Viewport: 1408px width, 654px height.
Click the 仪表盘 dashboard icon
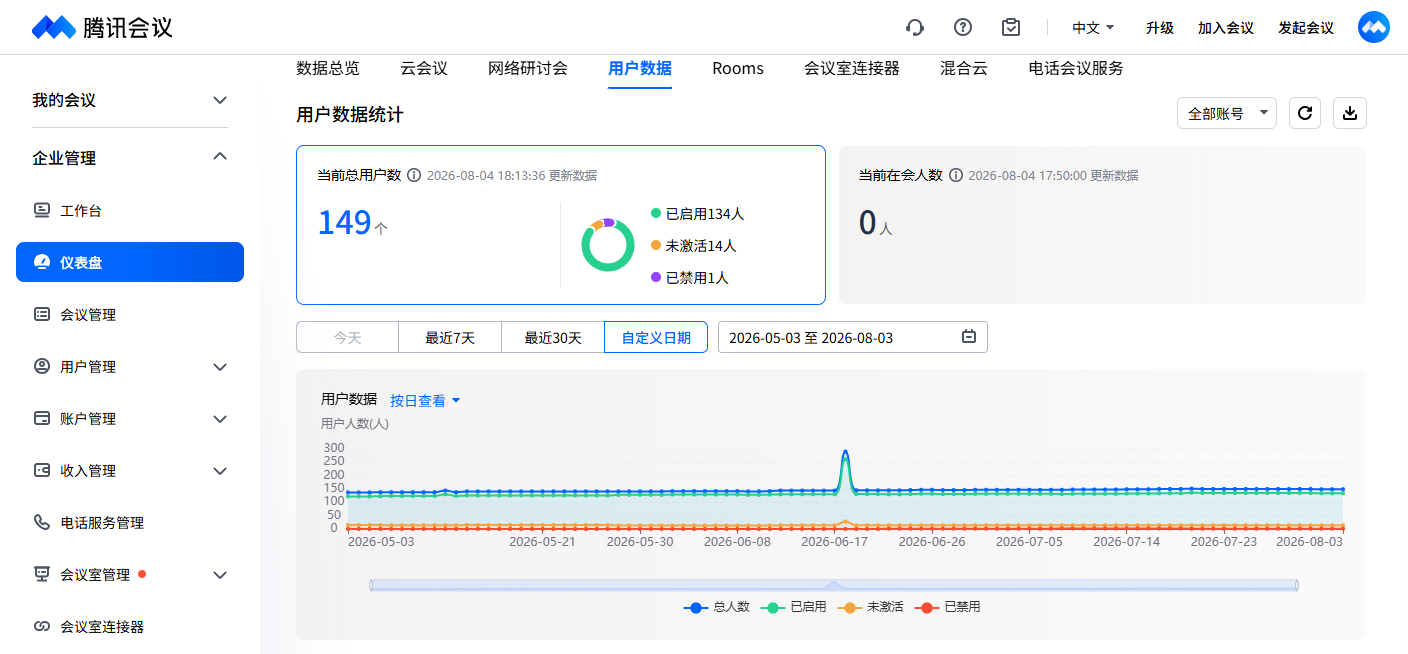42,262
